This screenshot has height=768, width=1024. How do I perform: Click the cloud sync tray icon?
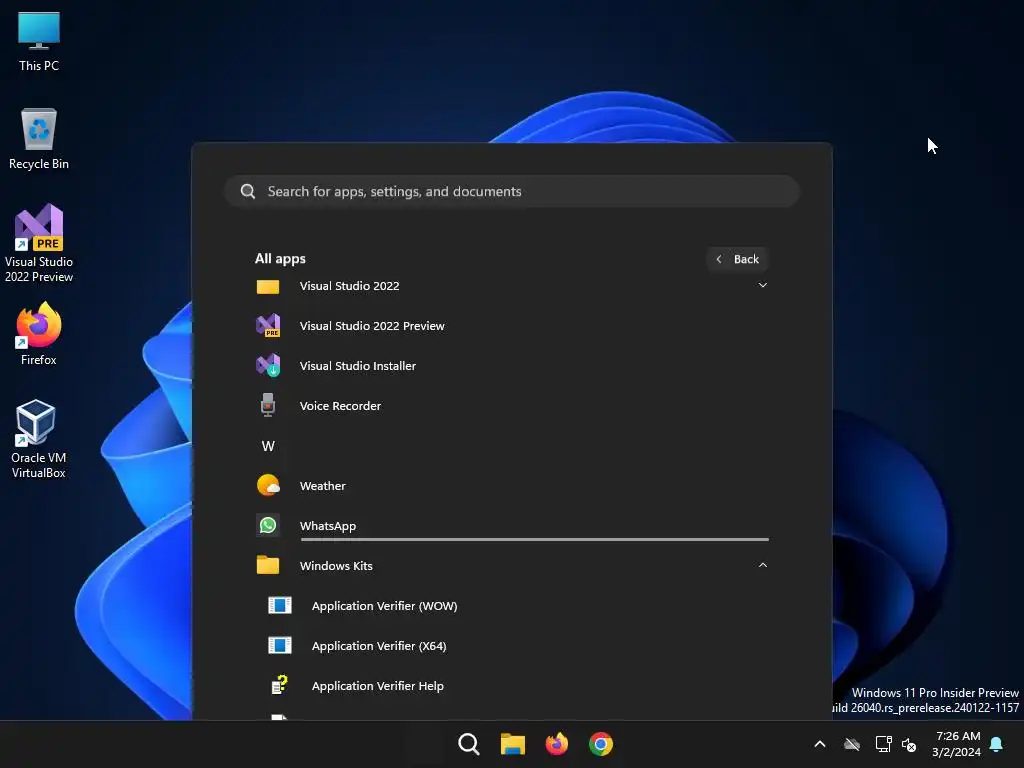pos(852,744)
